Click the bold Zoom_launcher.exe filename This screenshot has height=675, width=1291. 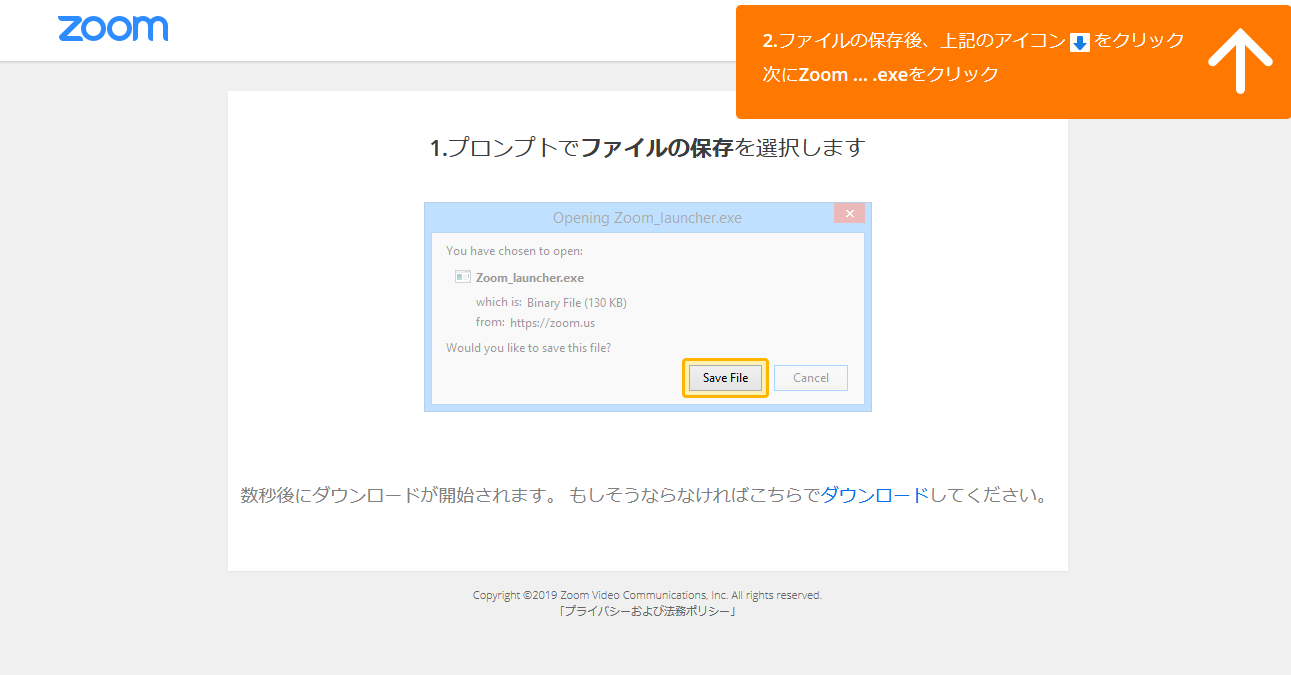[x=530, y=278]
